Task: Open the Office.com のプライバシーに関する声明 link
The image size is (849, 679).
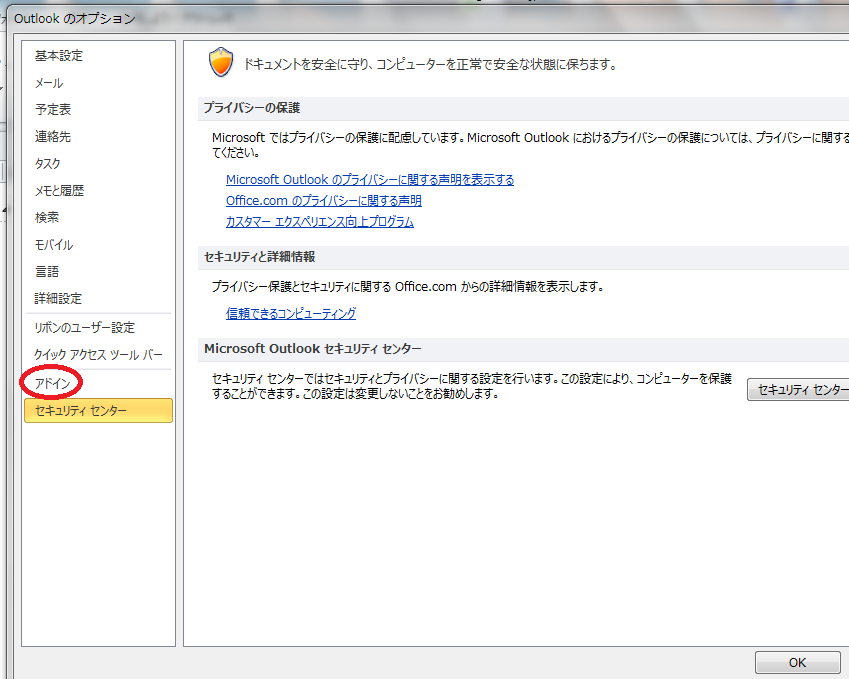Action: (x=324, y=200)
